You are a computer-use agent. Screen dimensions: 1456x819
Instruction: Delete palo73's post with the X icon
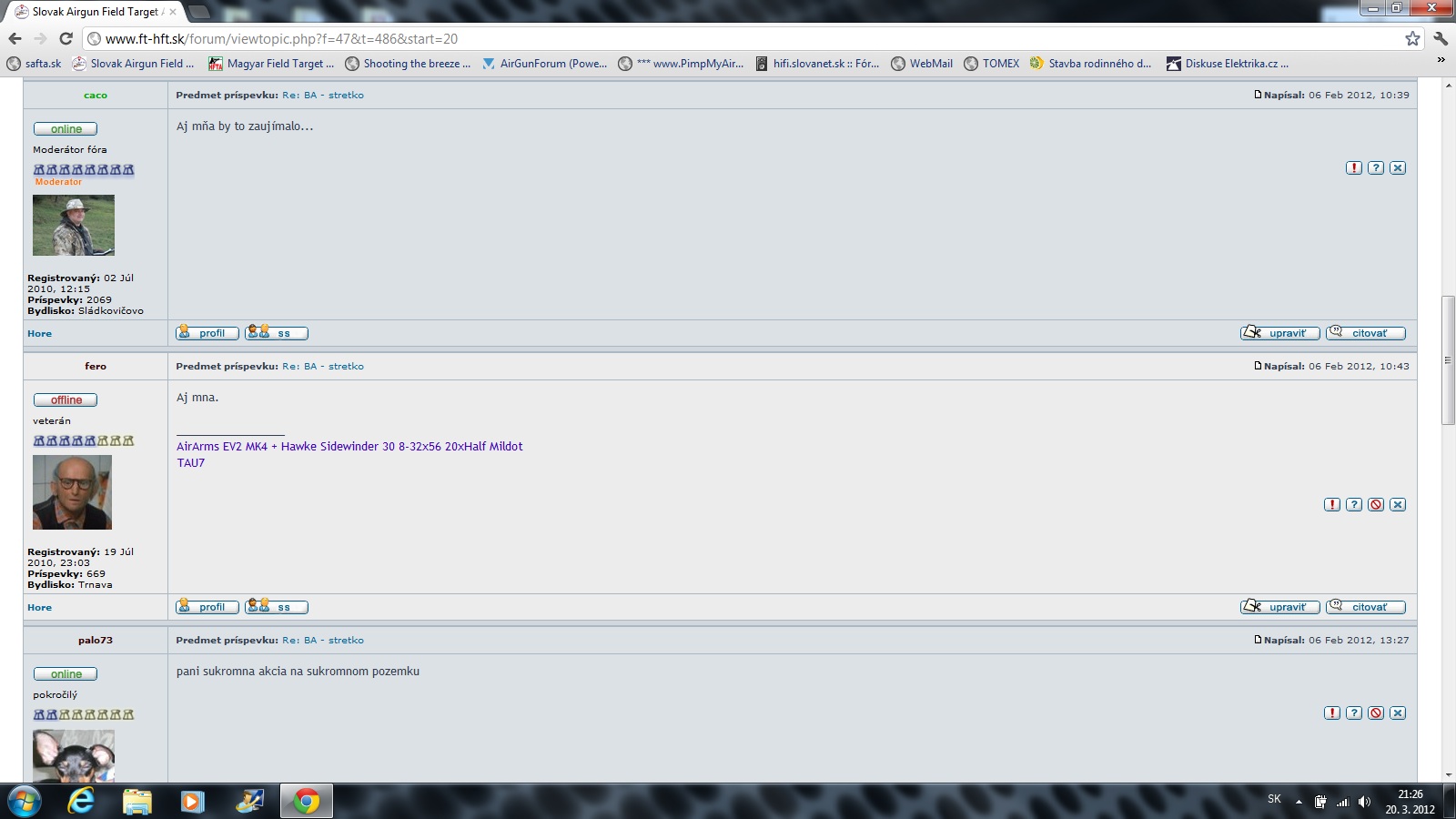pos(1398,713)
